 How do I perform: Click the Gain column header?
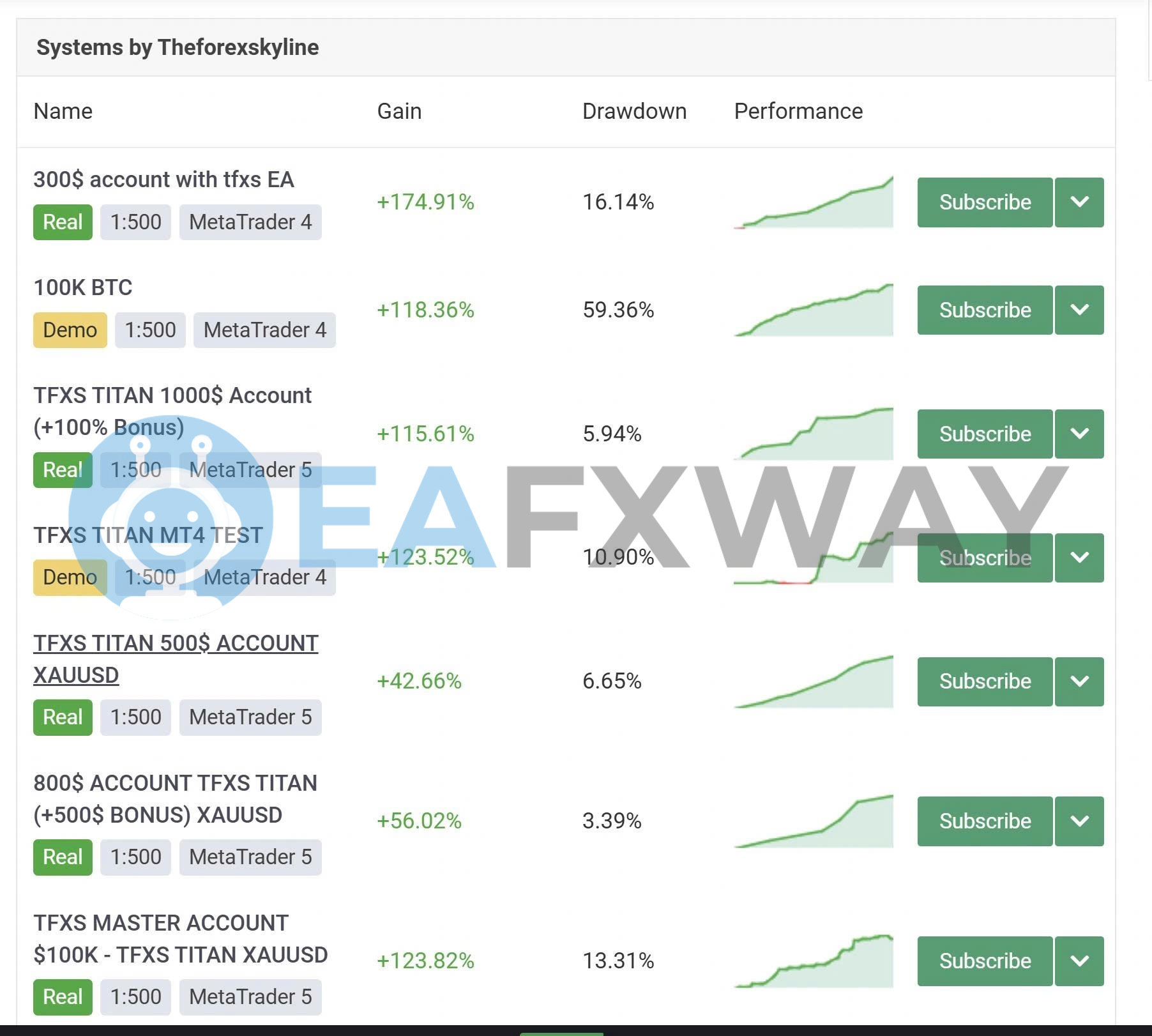pos(399,111)
